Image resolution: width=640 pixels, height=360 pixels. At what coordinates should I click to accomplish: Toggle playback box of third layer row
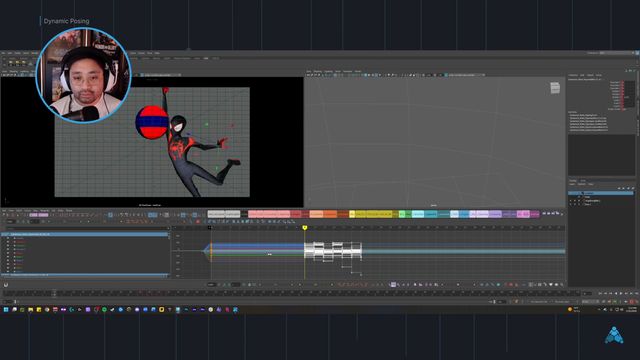tap(575, 200)
